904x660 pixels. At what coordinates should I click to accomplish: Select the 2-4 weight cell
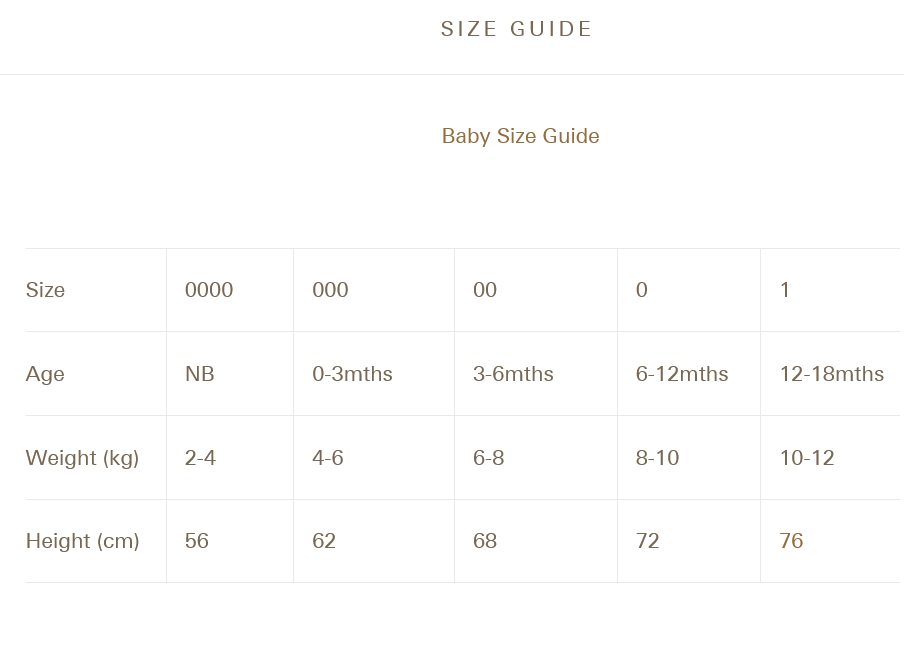point(200,458)
